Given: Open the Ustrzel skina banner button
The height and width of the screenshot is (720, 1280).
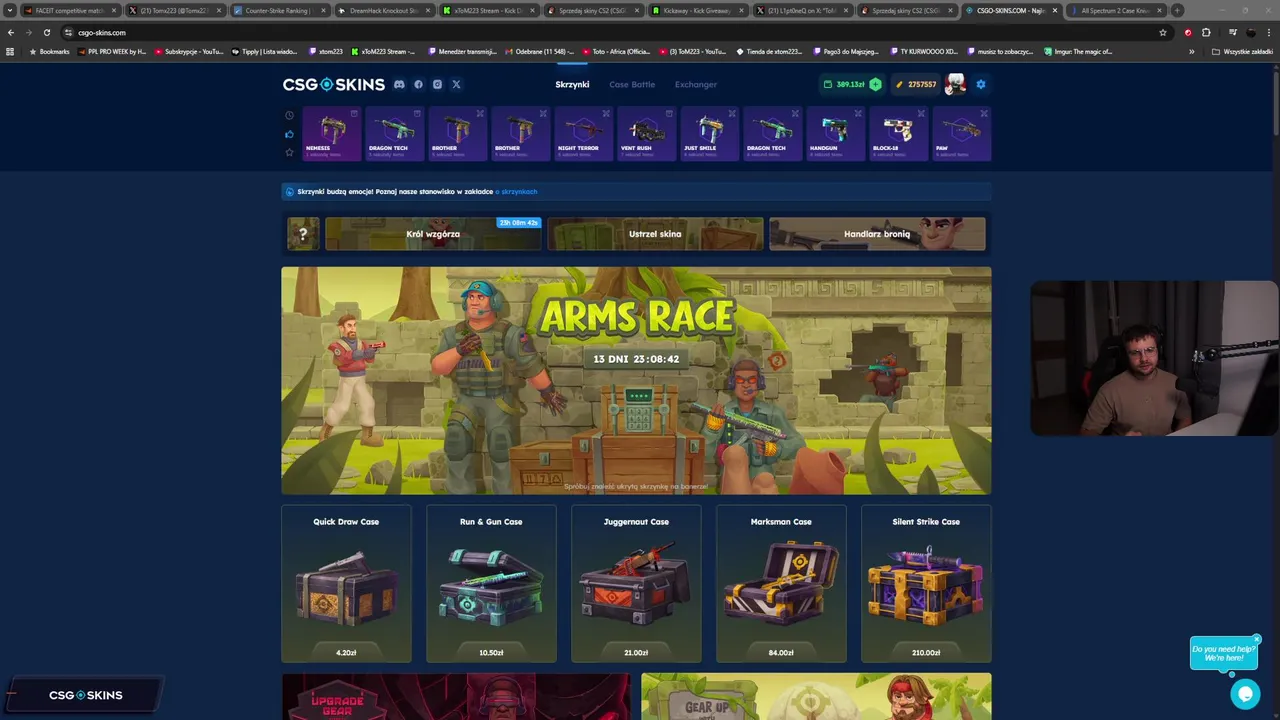Looking at the screenshot, I should coord(655,234).
